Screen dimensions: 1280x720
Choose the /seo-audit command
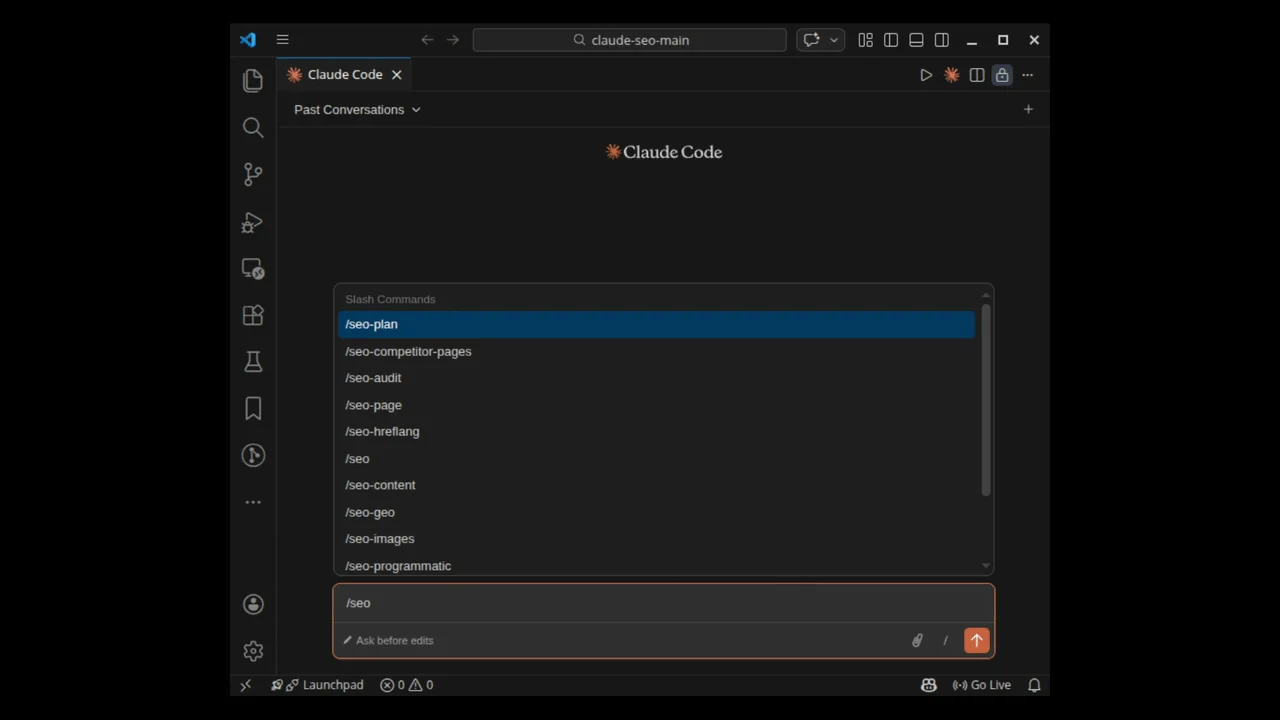[x=656, y=378]
